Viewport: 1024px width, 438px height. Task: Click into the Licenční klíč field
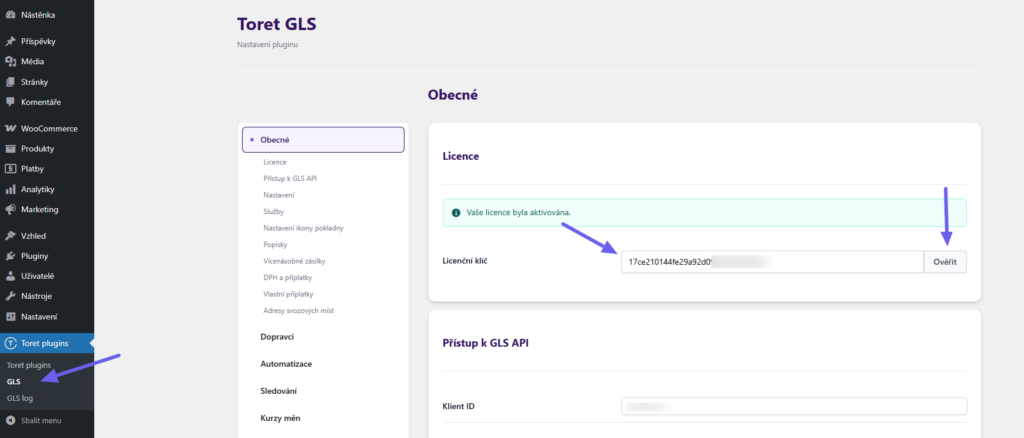(x=771, y=261)
